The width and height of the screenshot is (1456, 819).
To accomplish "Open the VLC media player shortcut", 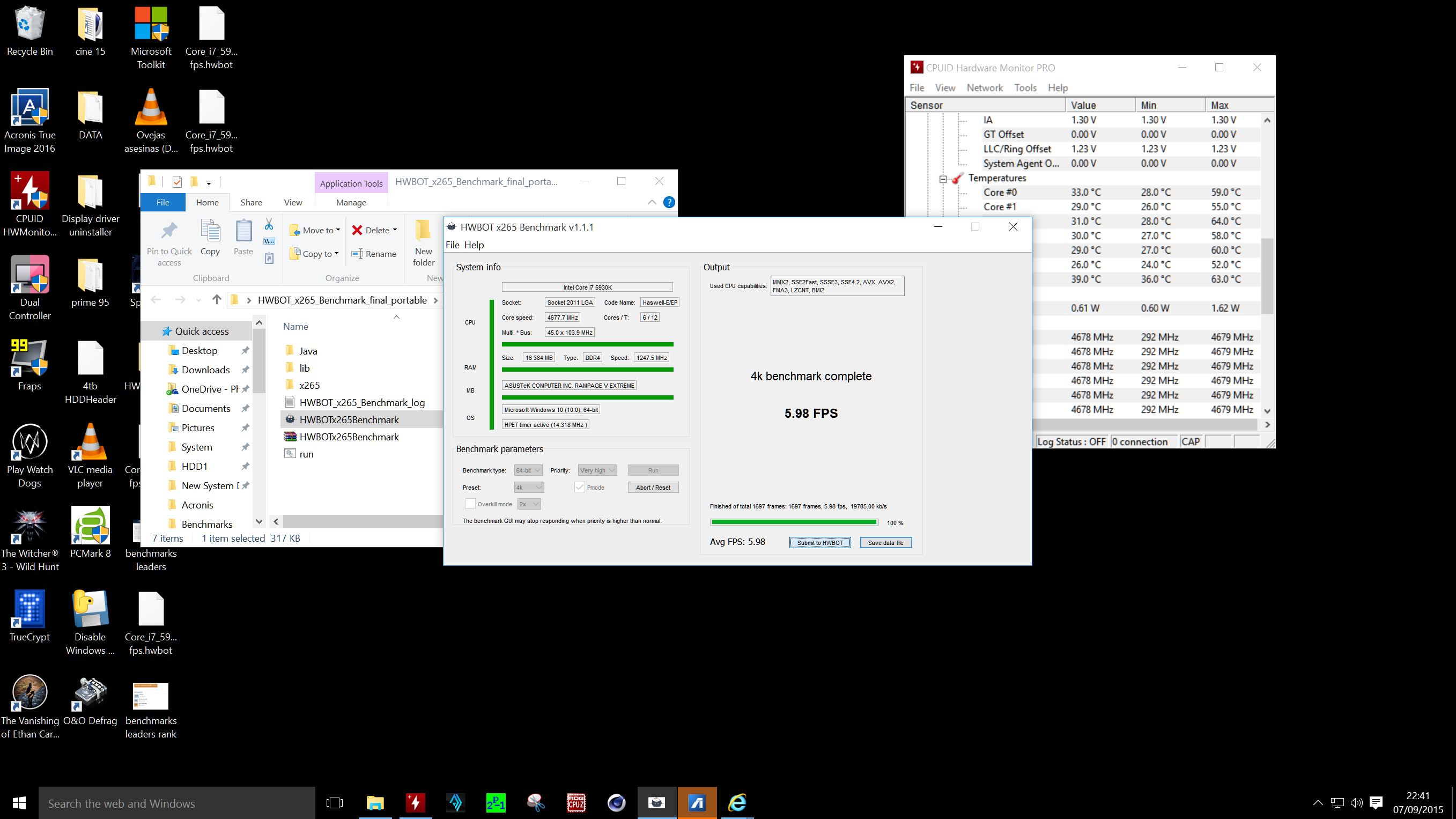I will tap(91, 455).
